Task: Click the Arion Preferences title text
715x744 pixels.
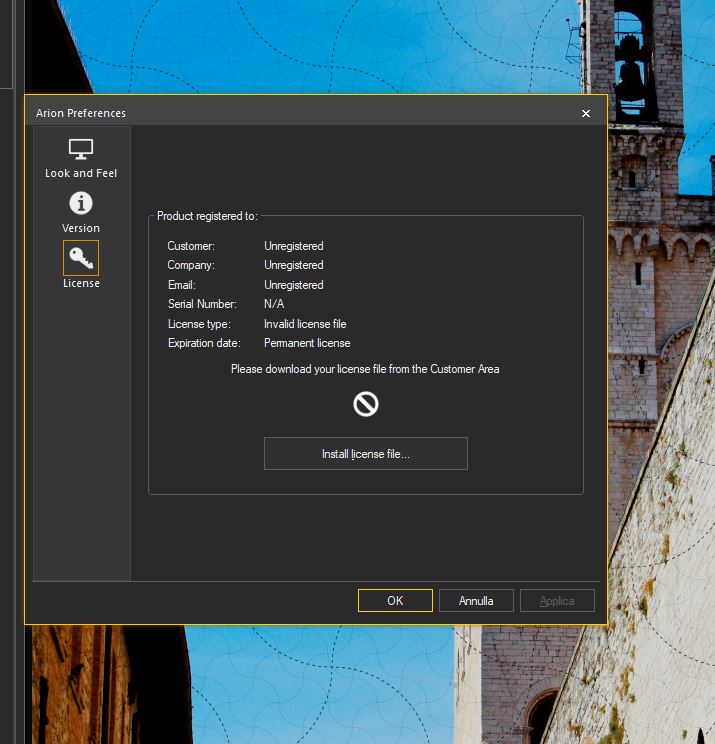Action: [81, 113]
